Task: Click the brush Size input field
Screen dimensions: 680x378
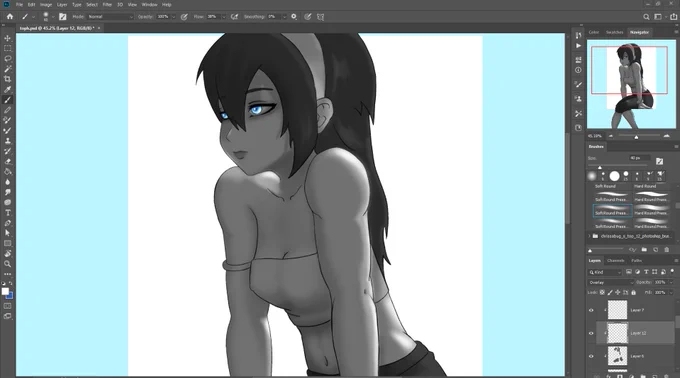Action: tap(639, 158)
